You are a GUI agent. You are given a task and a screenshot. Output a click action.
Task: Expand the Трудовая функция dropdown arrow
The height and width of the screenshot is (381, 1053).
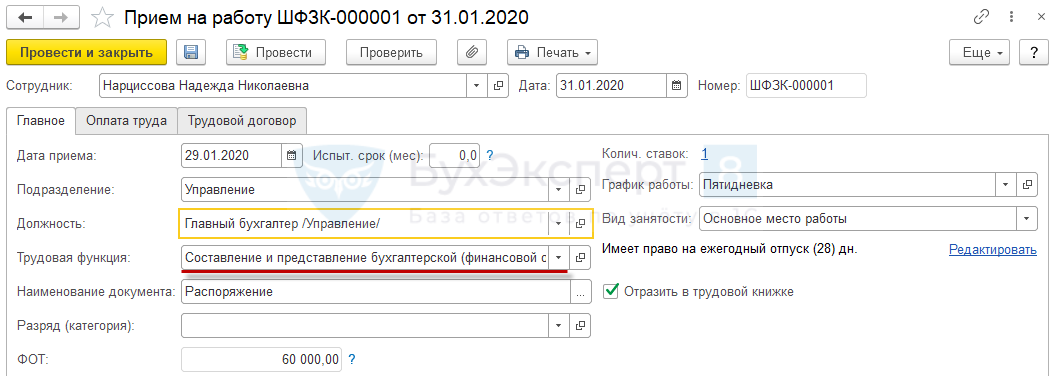point(559,257)
